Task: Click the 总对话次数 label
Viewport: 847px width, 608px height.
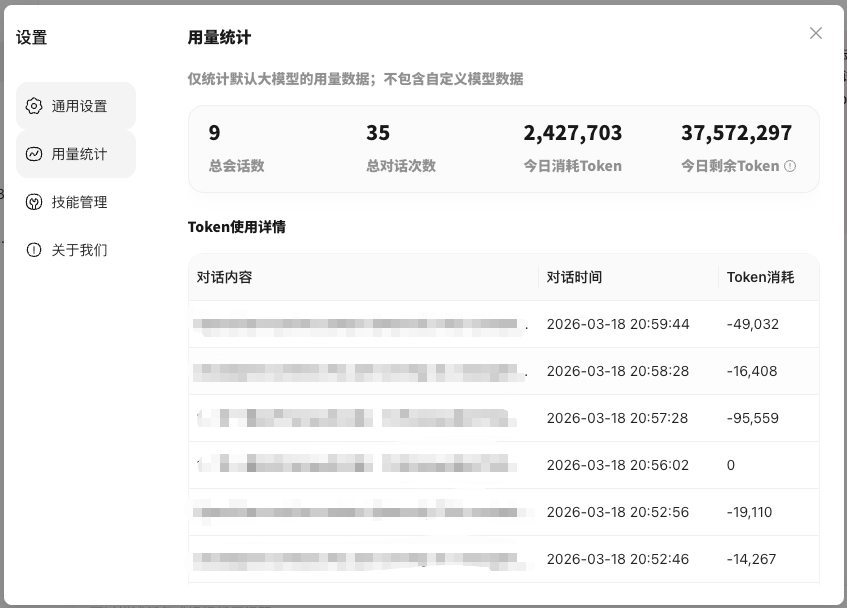Action: point(401,166)
